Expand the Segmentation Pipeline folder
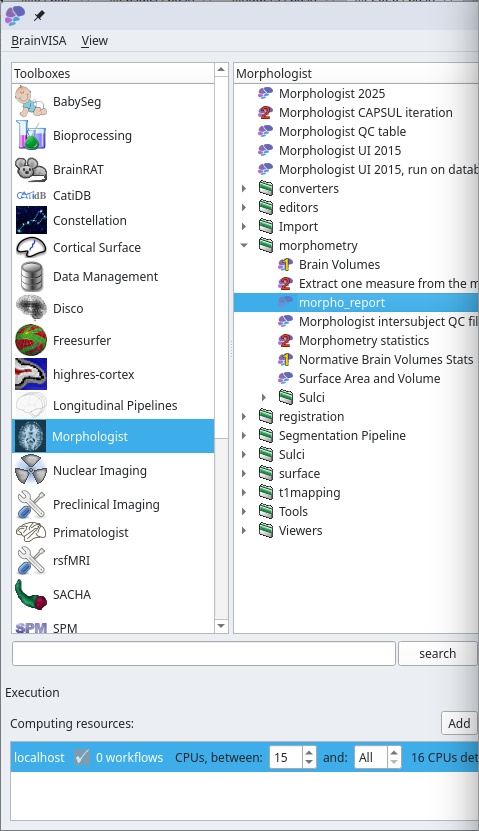479x831 pixels. coord(244,436)
